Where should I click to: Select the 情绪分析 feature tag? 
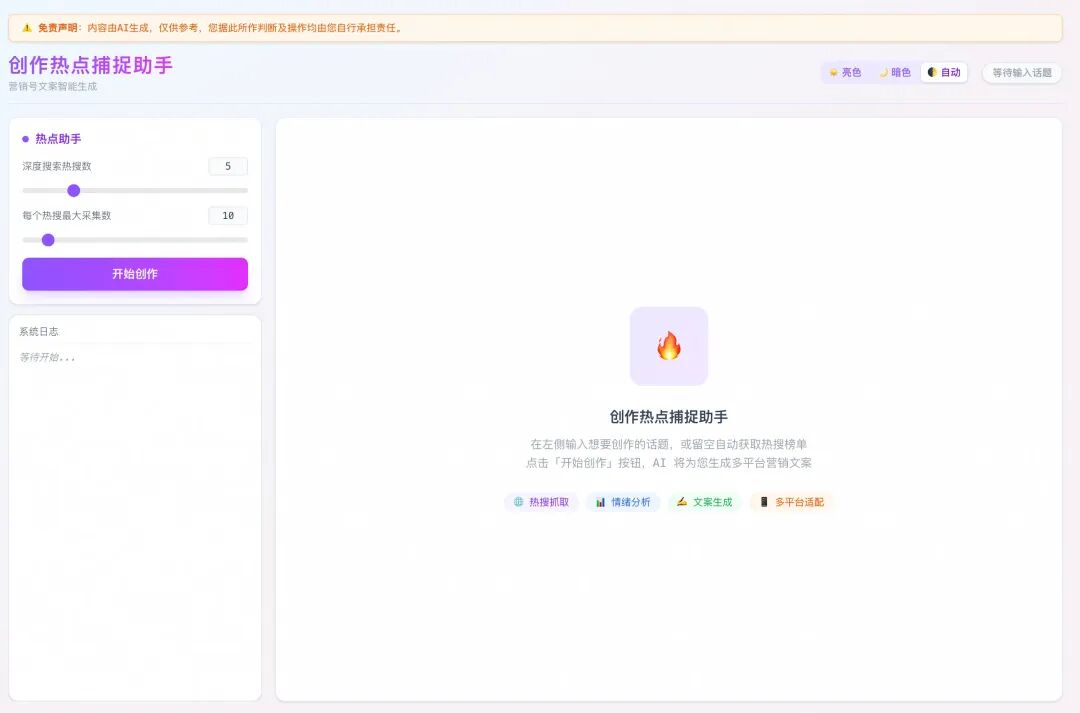point(624,502)
